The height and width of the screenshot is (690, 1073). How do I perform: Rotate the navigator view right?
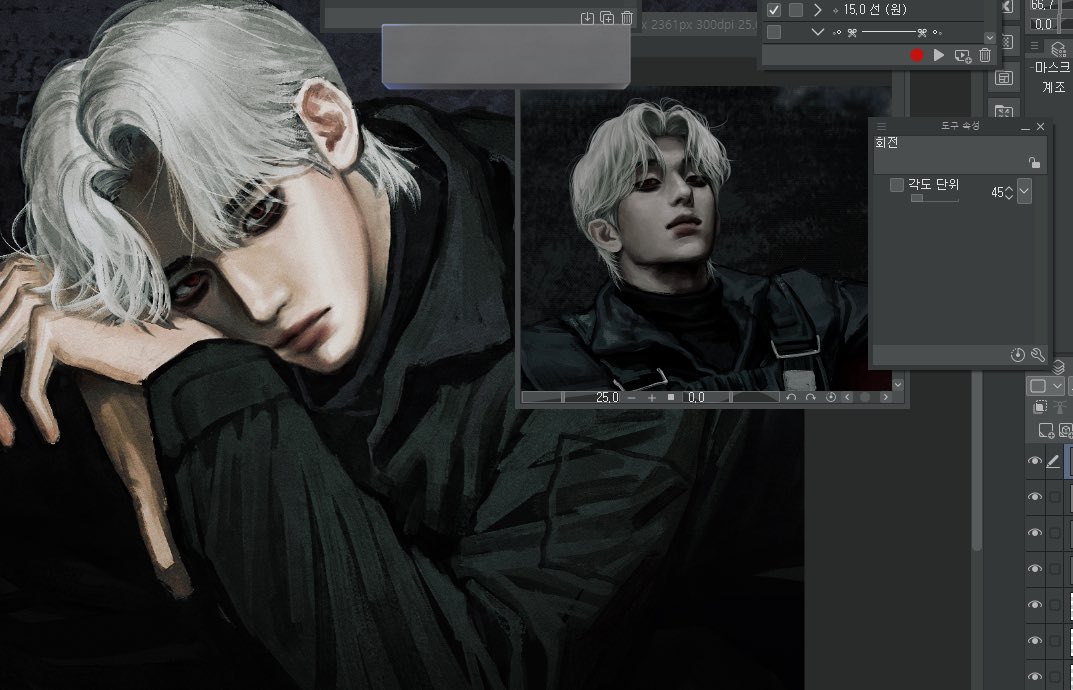coord(811,397)
